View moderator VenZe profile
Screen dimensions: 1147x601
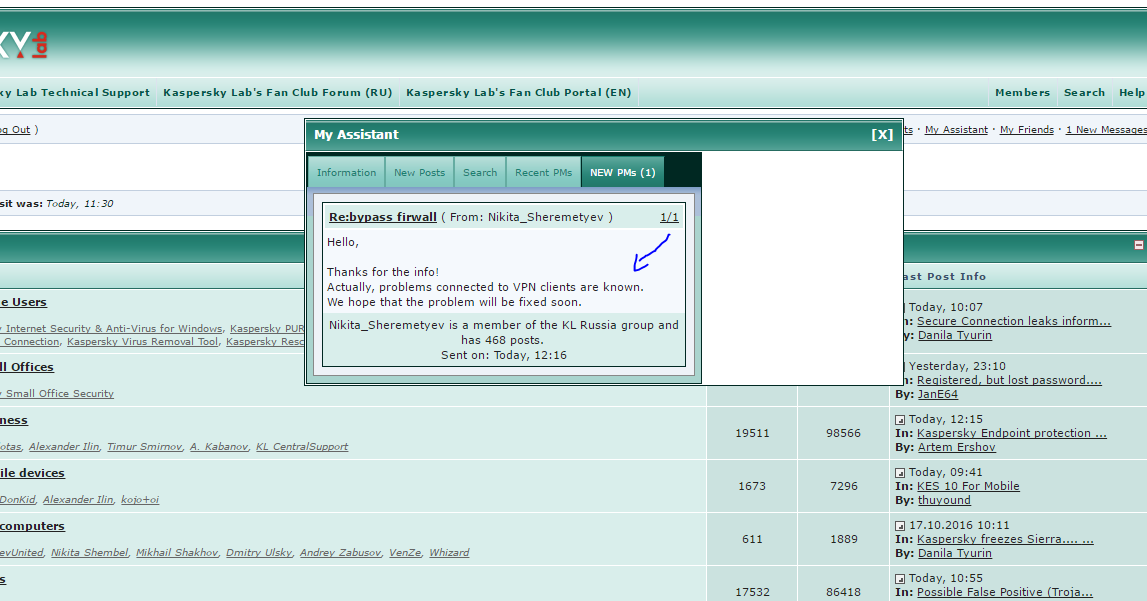(405, 553)
